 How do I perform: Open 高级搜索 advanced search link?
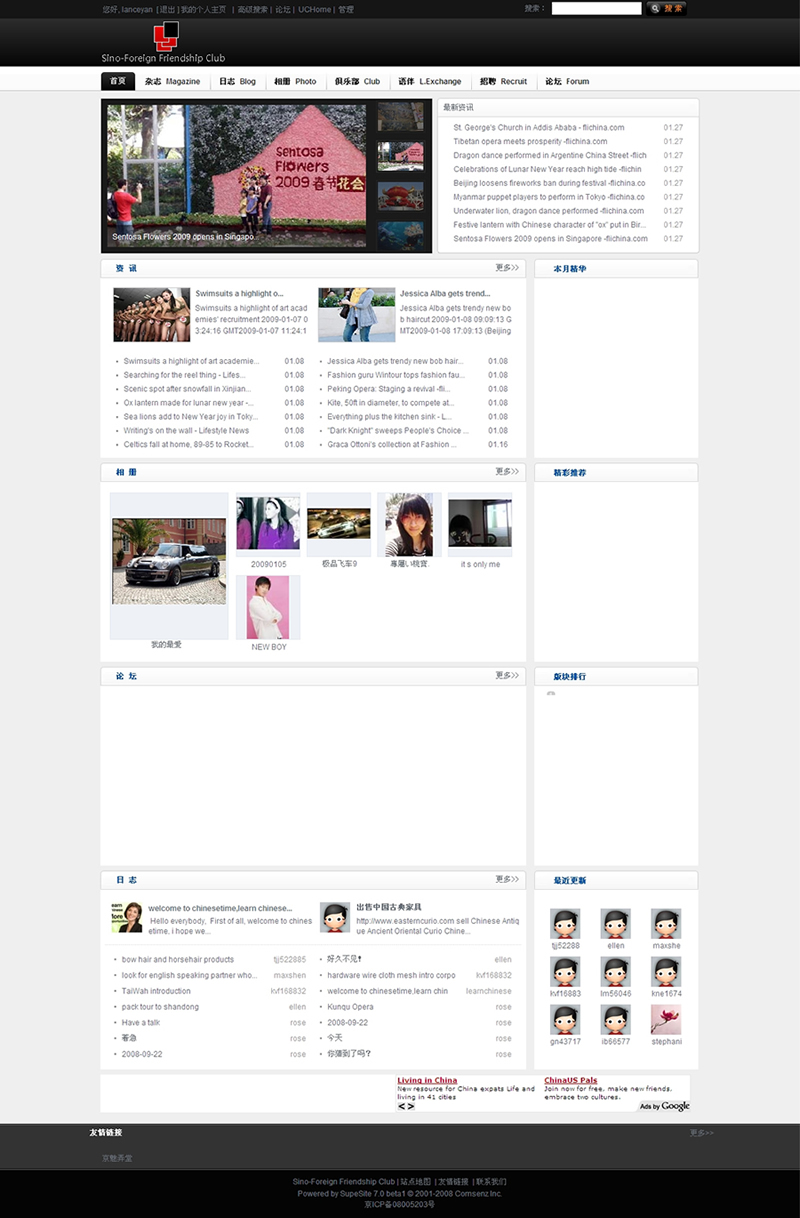pyautogui.click(x=253, y=9)
